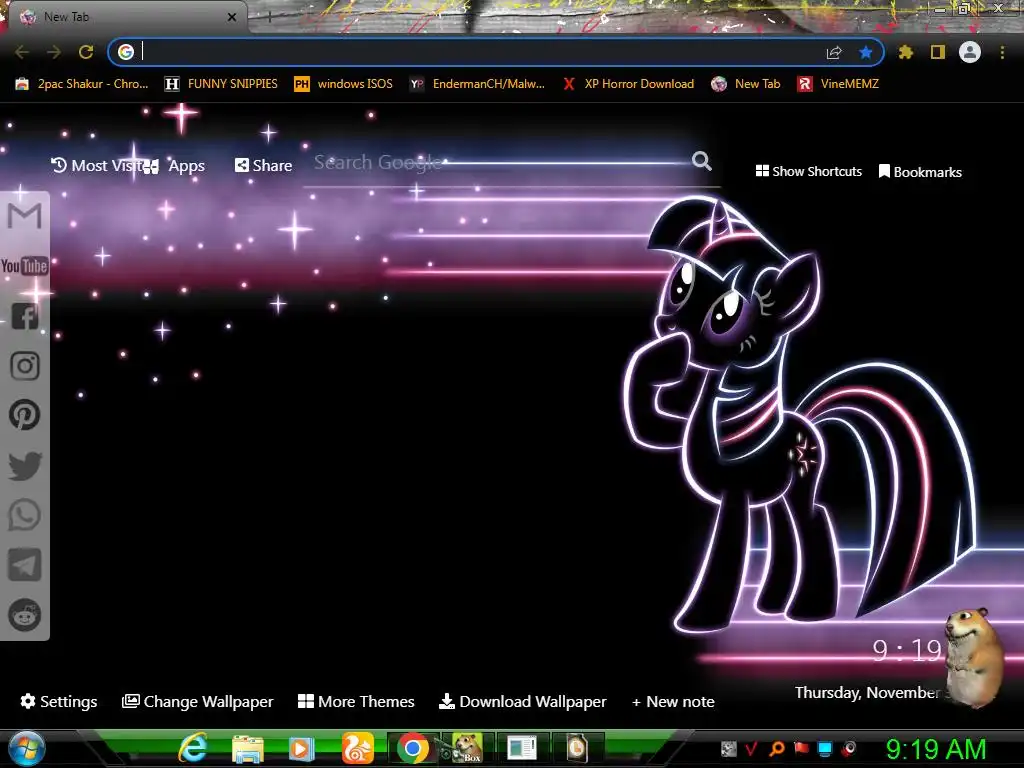The width and height of the screenshot is (1024, 768).
Task: Click the Chrome forward arrow
Action: (54, 52)
